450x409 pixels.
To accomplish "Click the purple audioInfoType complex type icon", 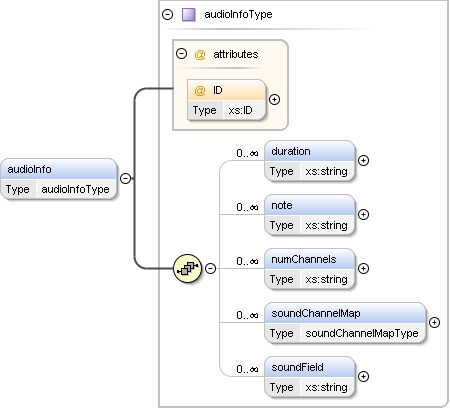I will (x=189, y=15).
